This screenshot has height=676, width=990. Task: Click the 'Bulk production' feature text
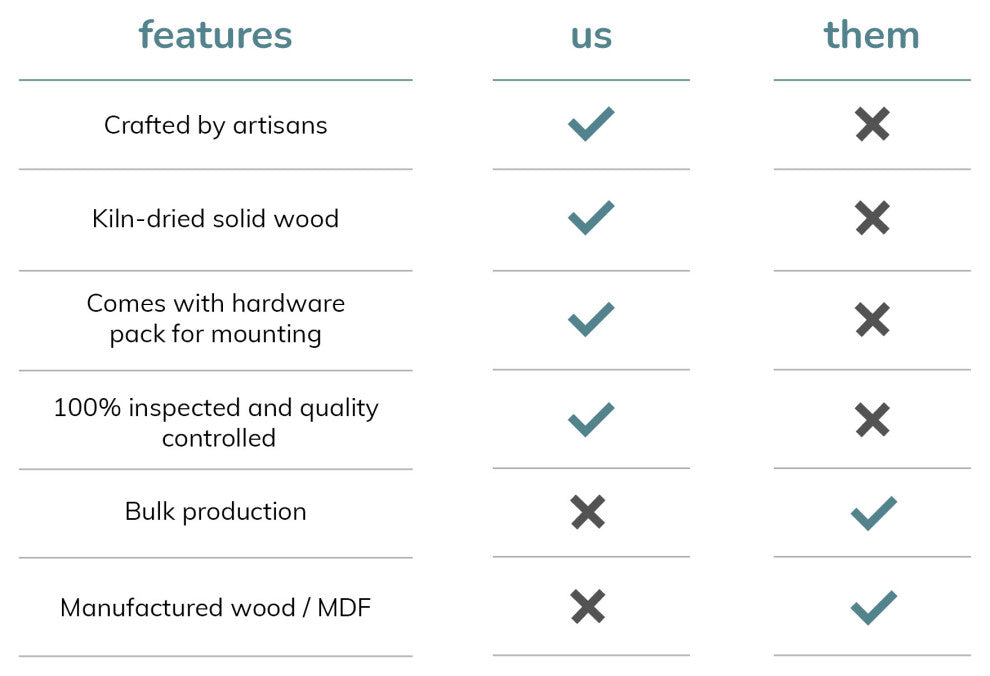tap(215, 512)
